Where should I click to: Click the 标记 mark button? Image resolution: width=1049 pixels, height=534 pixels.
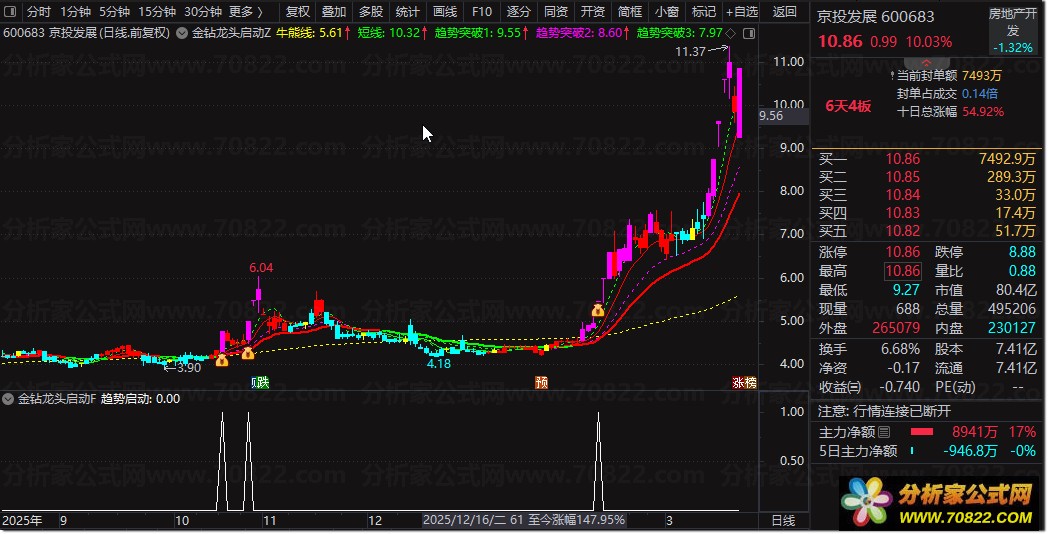click(x=703, y=11)
